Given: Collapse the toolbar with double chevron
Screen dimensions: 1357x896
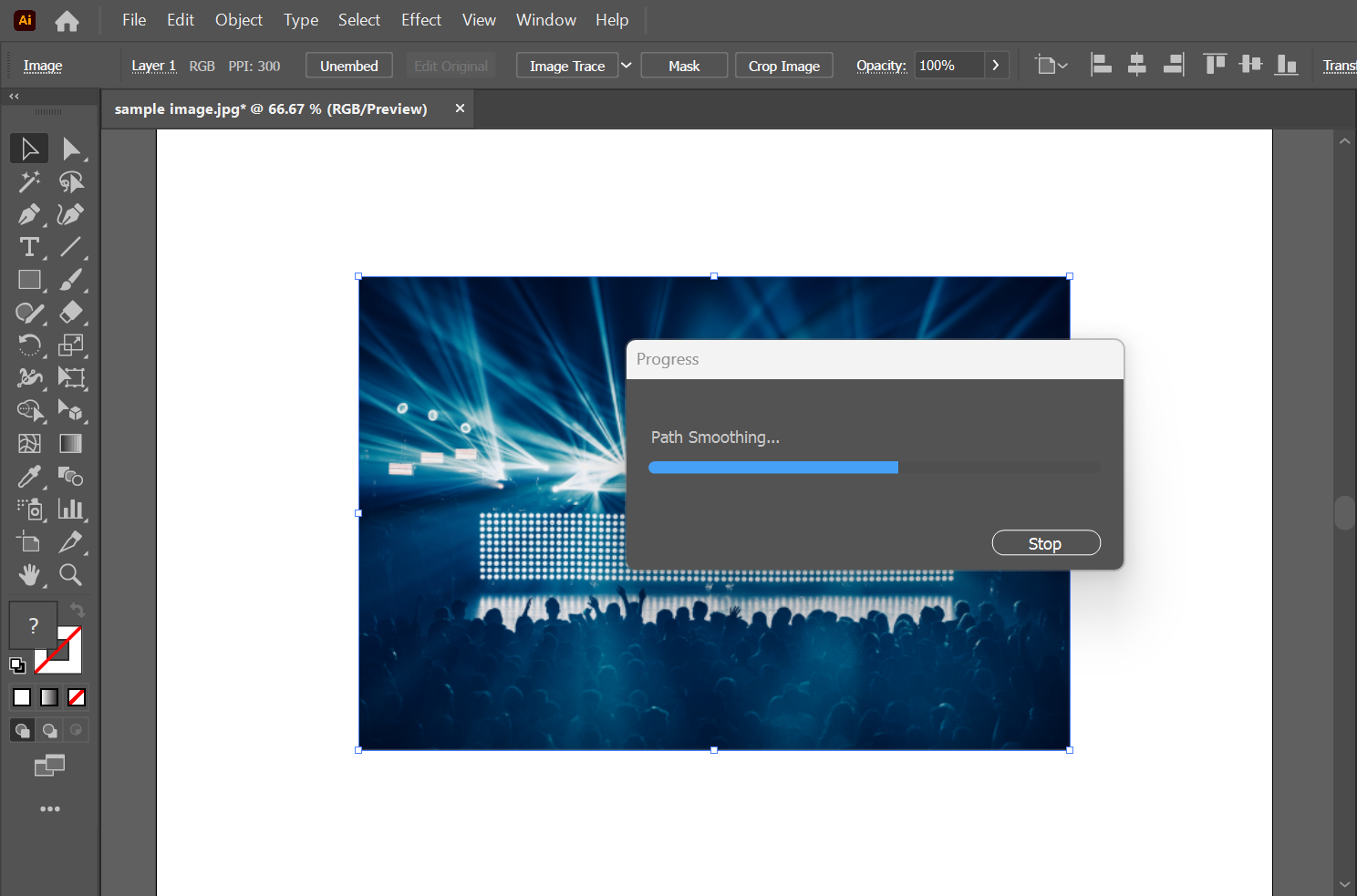Looking at the screenshot, I should tap(14, 96).
